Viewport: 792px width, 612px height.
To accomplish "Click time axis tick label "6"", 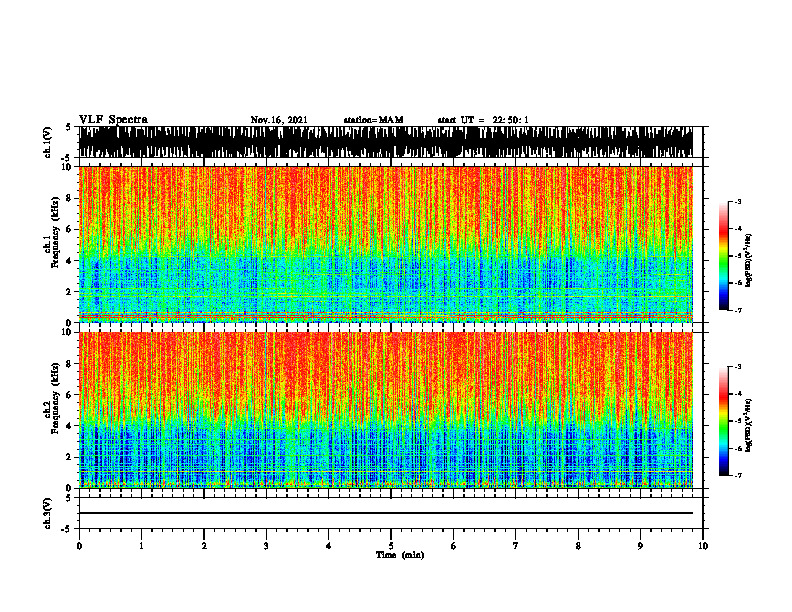I will pyautogui.click(x=454, y=546).
